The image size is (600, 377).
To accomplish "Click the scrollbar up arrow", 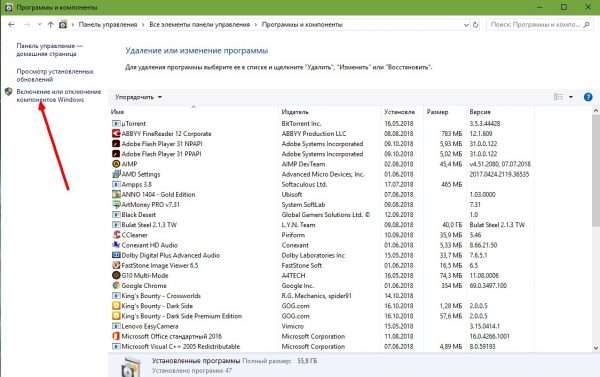I will [x=596, y=111].
